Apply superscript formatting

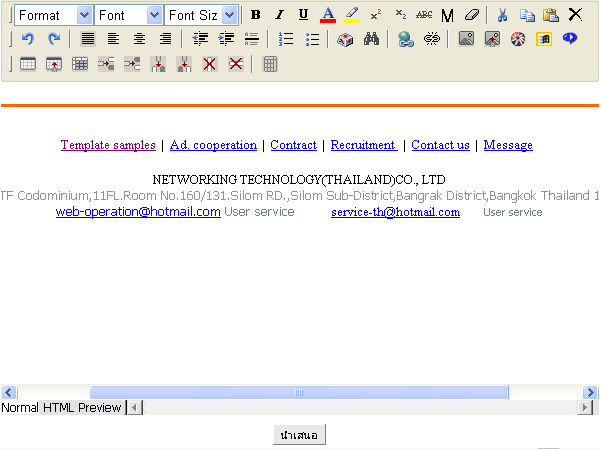tap(376, 15)
